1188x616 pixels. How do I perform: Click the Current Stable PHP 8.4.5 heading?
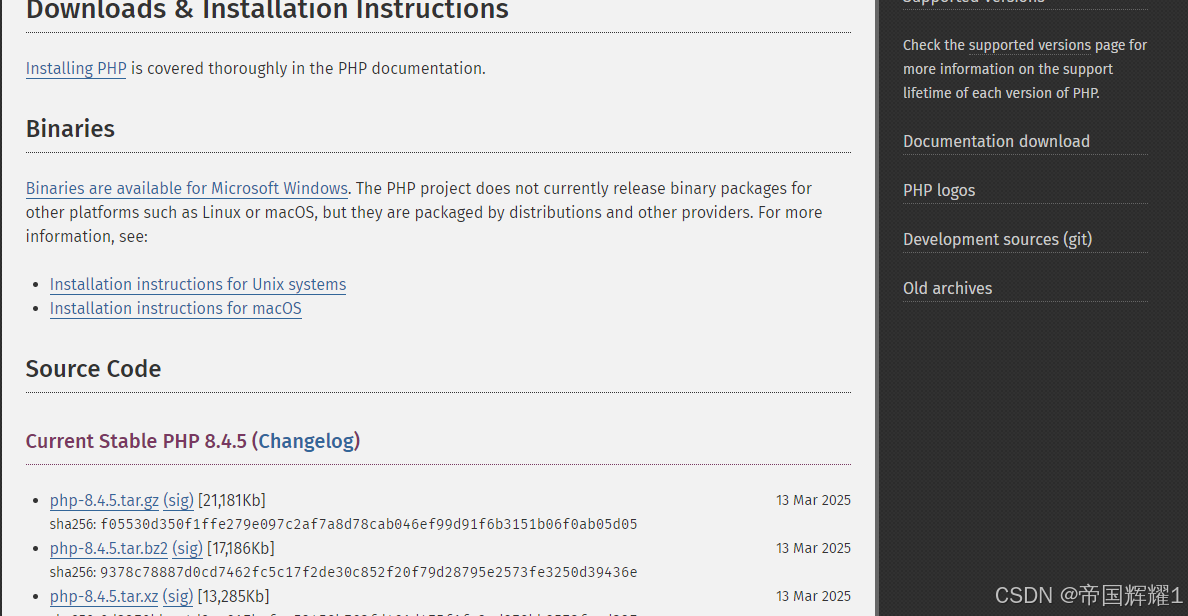coord(136,441)
